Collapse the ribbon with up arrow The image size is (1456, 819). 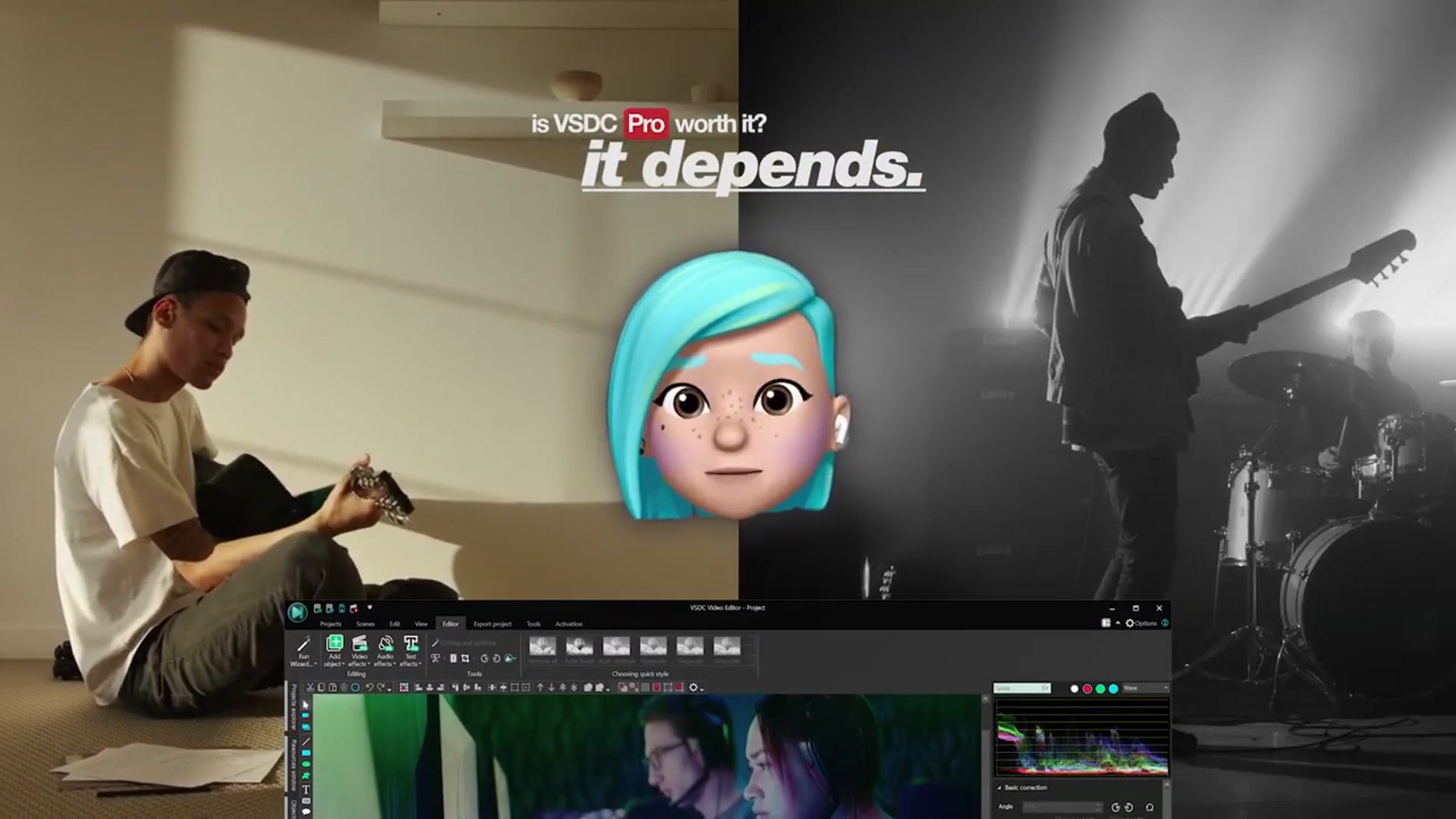click(1118, 623)
